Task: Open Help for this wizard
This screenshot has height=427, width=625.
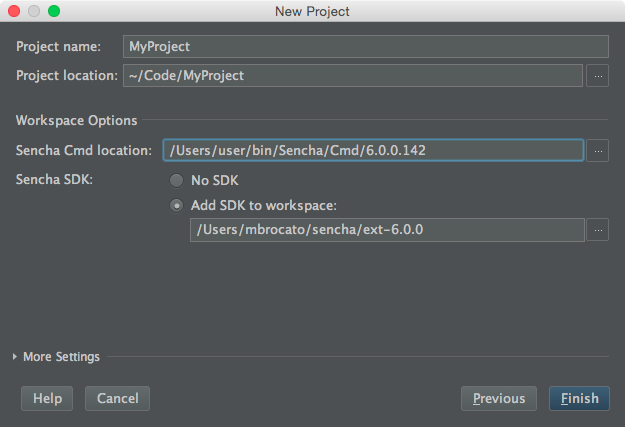Action: 47,398
